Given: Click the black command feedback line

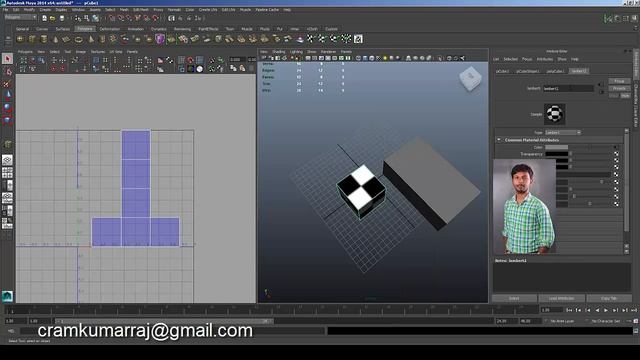Looking at the screenshot, I should 479,331.
